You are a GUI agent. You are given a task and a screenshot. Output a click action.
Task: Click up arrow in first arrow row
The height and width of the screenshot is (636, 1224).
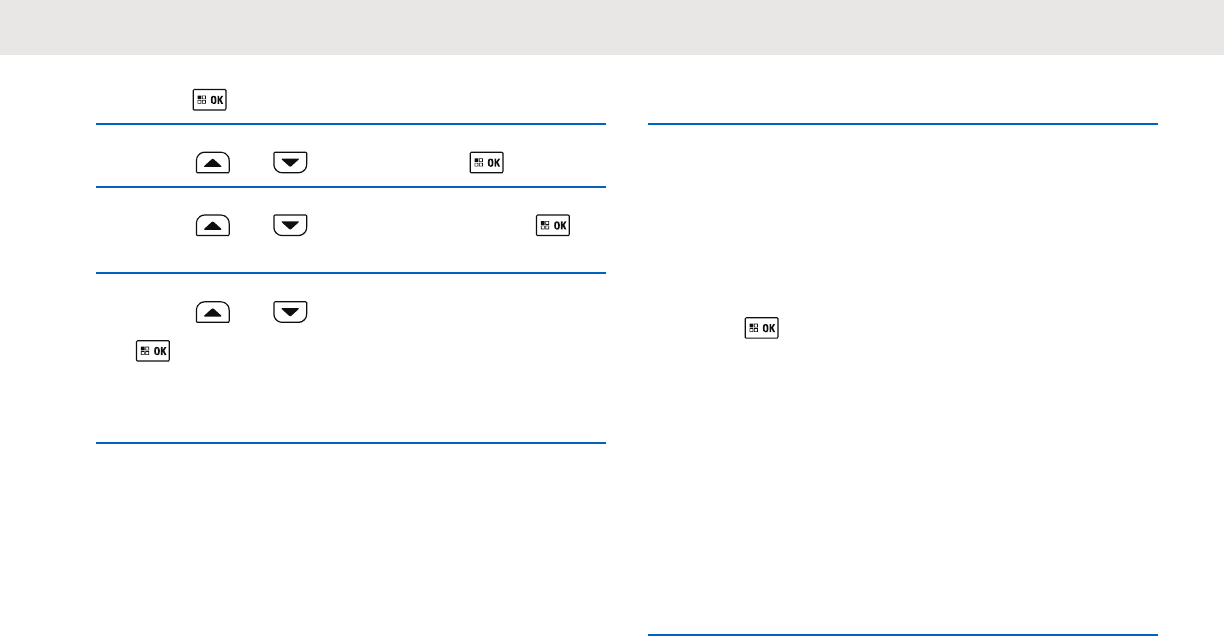pos(214,162)
